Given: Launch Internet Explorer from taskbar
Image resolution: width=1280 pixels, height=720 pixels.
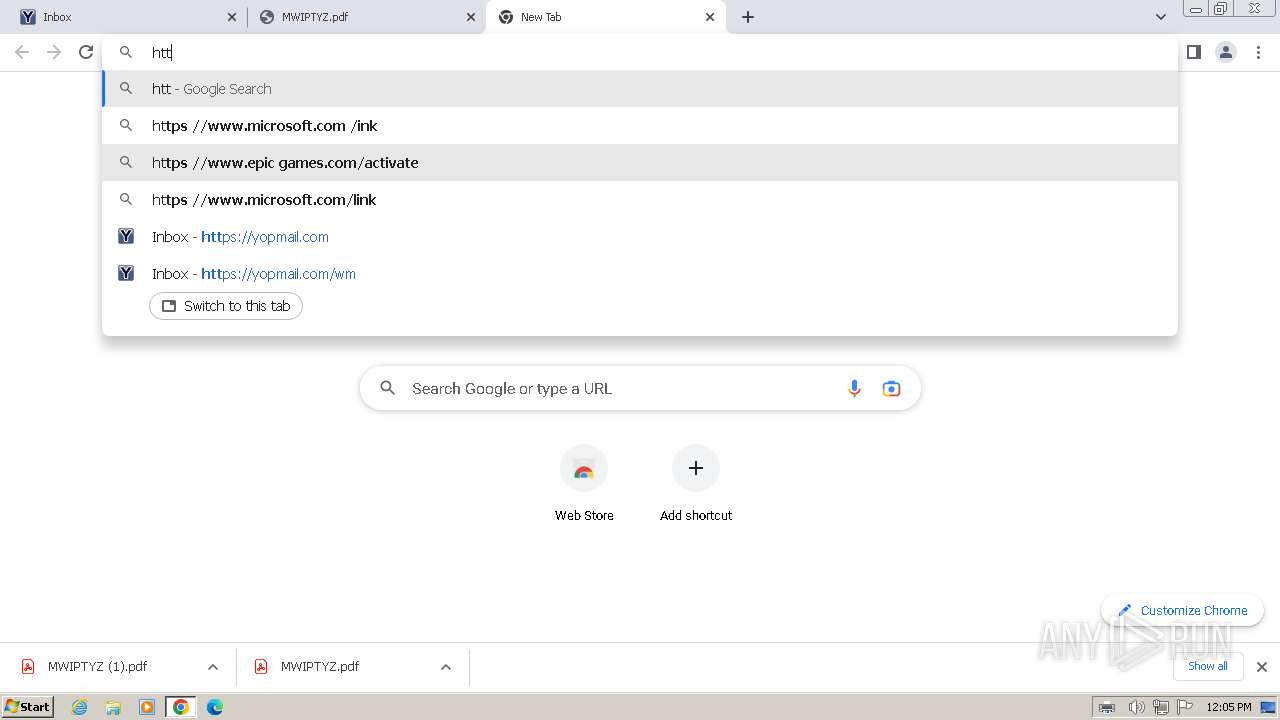Looking at the screenshot, I should [x=80, y=707].
